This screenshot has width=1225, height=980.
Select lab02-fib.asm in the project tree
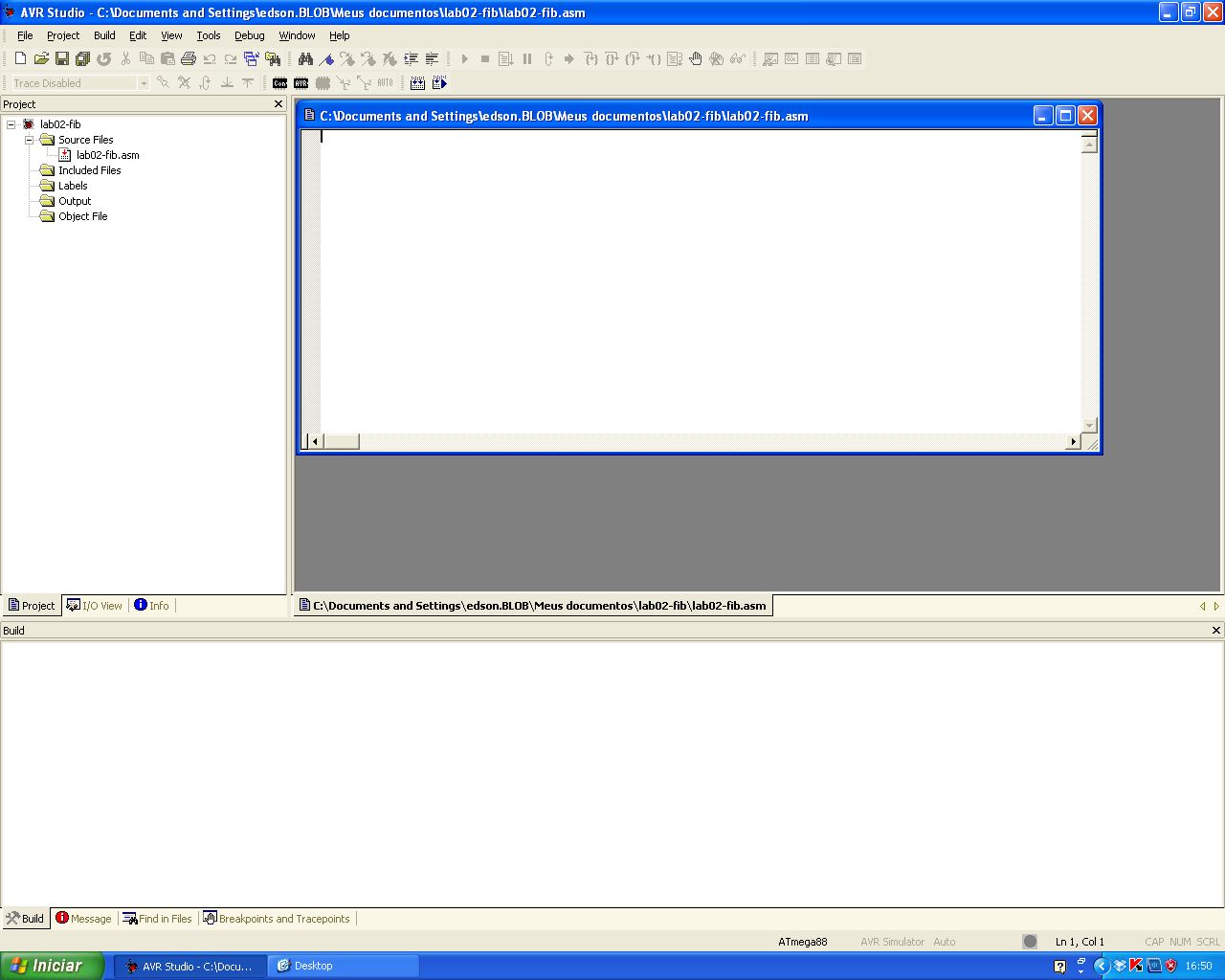tap(107, 155)
